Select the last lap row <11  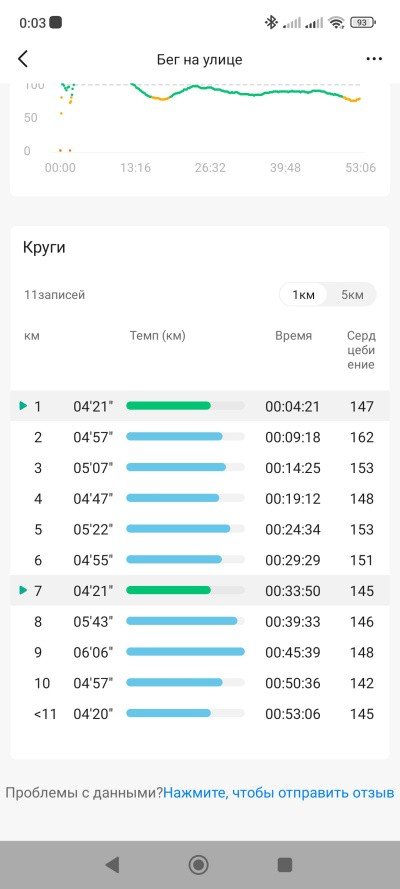tap(200, 713)
